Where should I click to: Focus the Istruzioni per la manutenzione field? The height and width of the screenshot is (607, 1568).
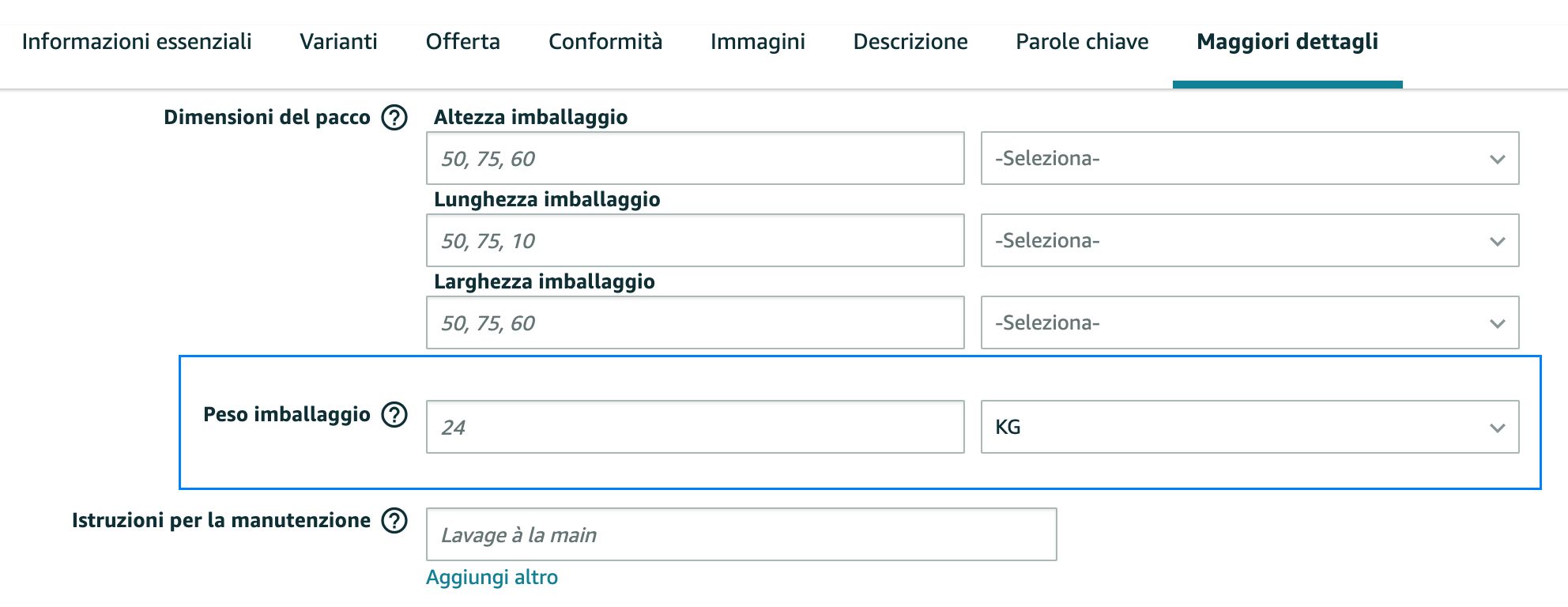click(741, 534)
